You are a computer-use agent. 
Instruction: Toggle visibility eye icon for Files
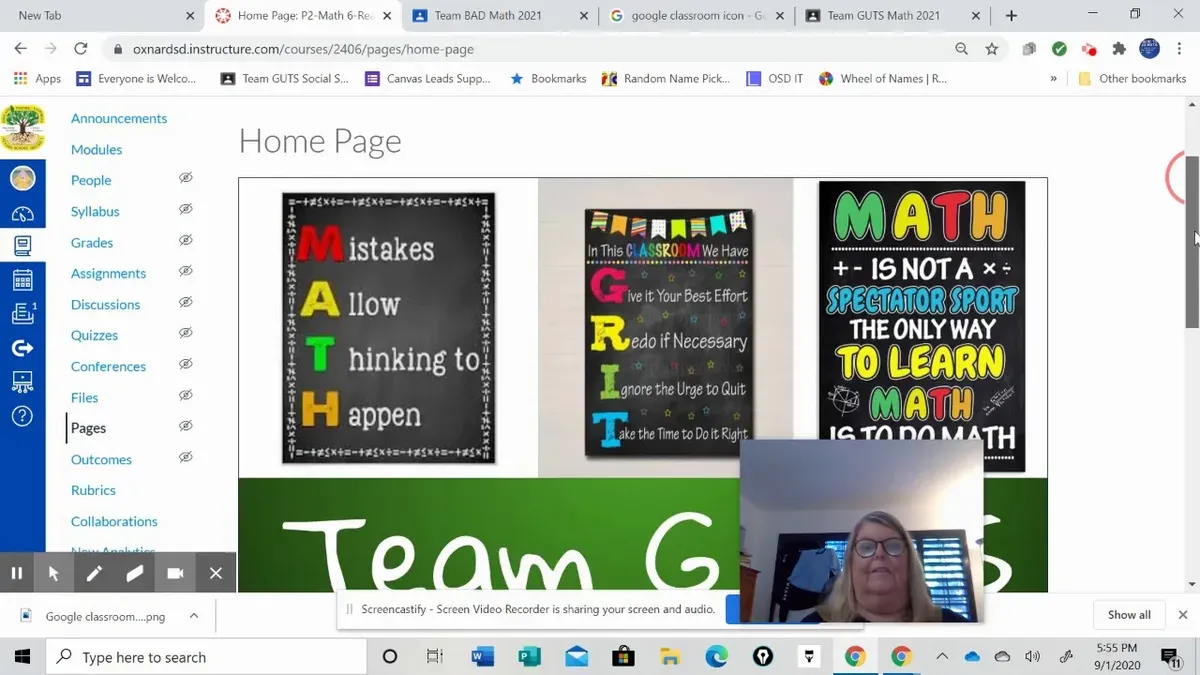[185, 395]
